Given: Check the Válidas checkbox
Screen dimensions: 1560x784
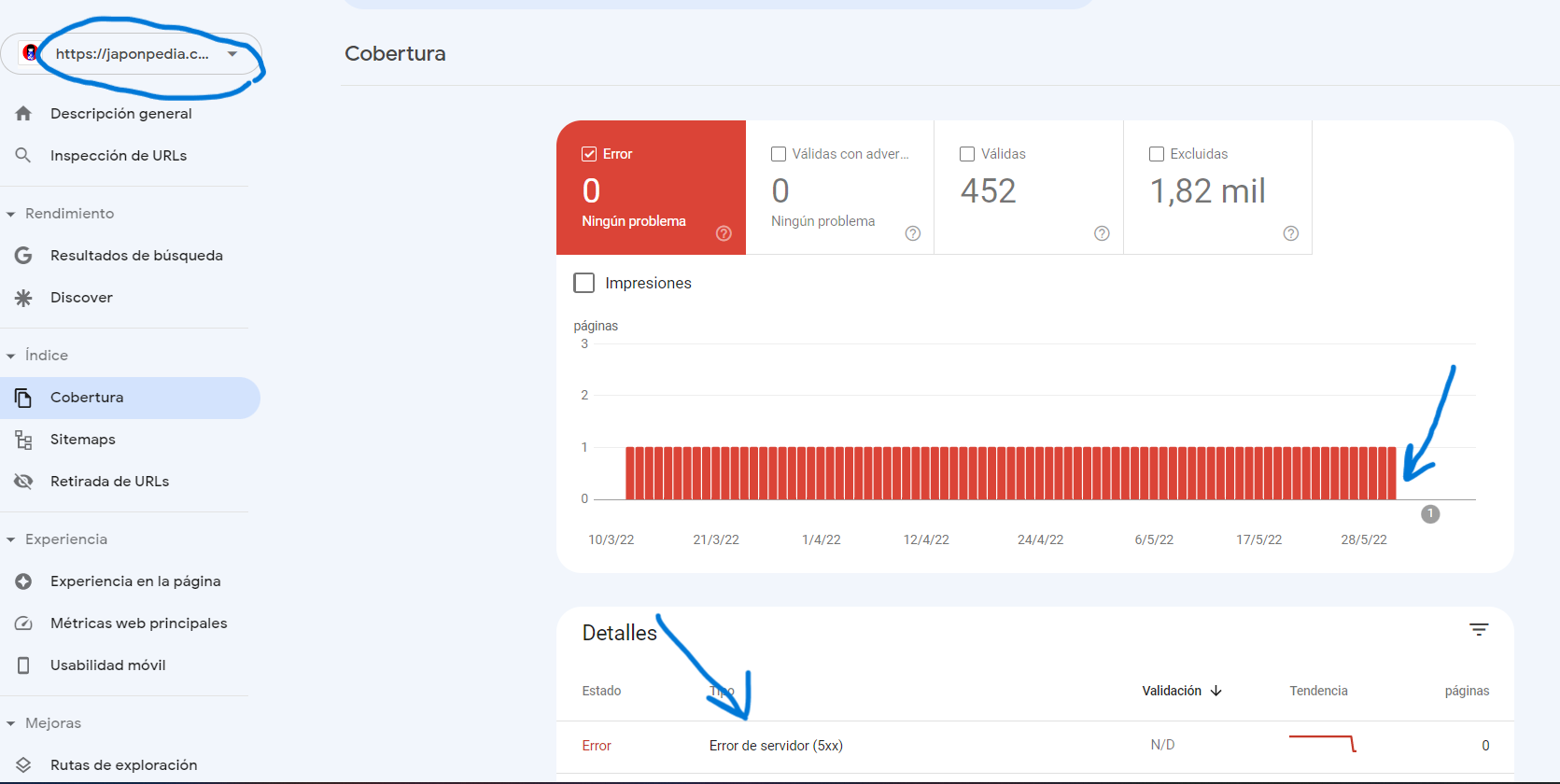Looking at the screenshot, I should point(967,154).
